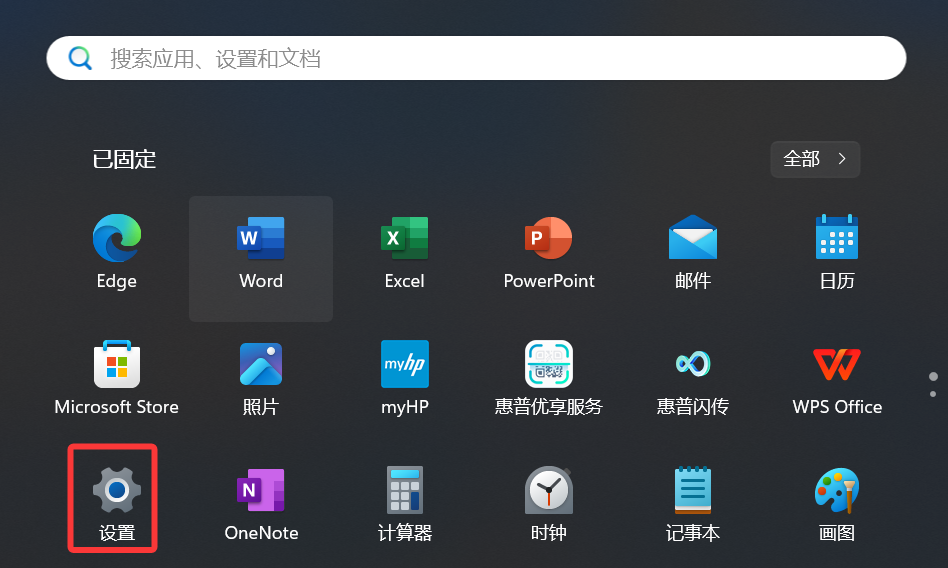The image size is (948, 568).
Task: Open the 邮件 mail app
Action: click(692, 253)
